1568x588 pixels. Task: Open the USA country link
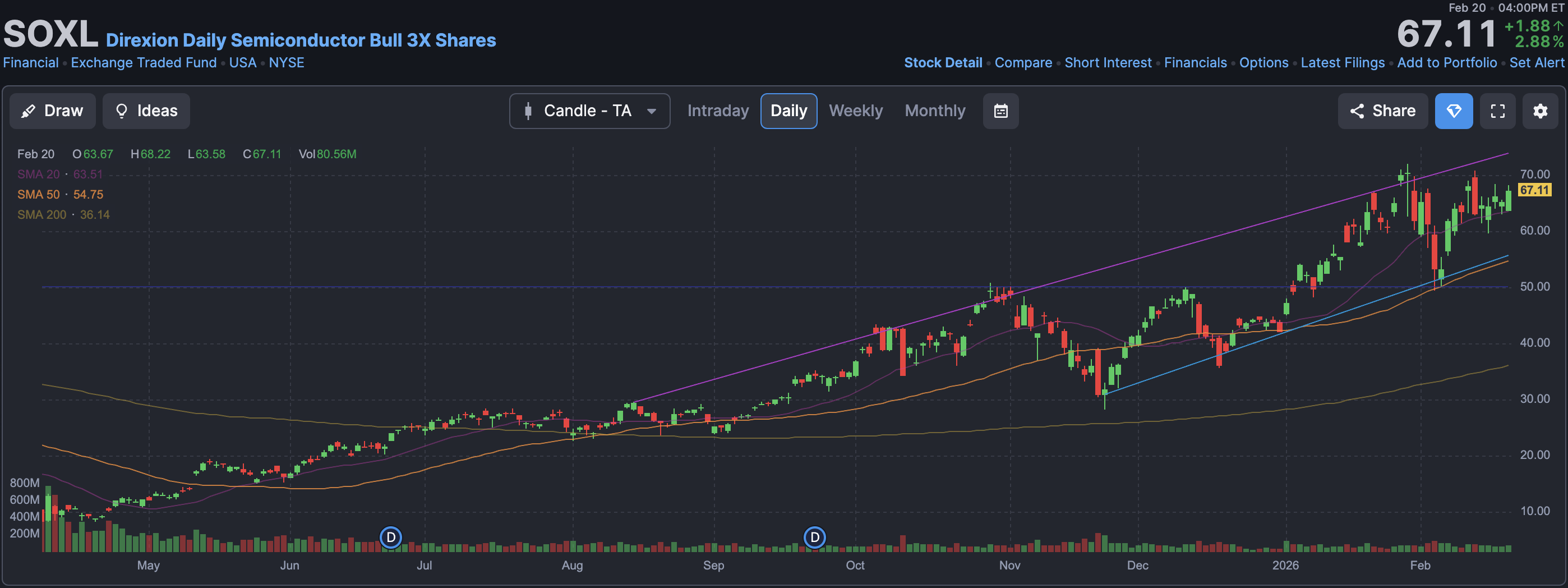(x=243, y=63)
